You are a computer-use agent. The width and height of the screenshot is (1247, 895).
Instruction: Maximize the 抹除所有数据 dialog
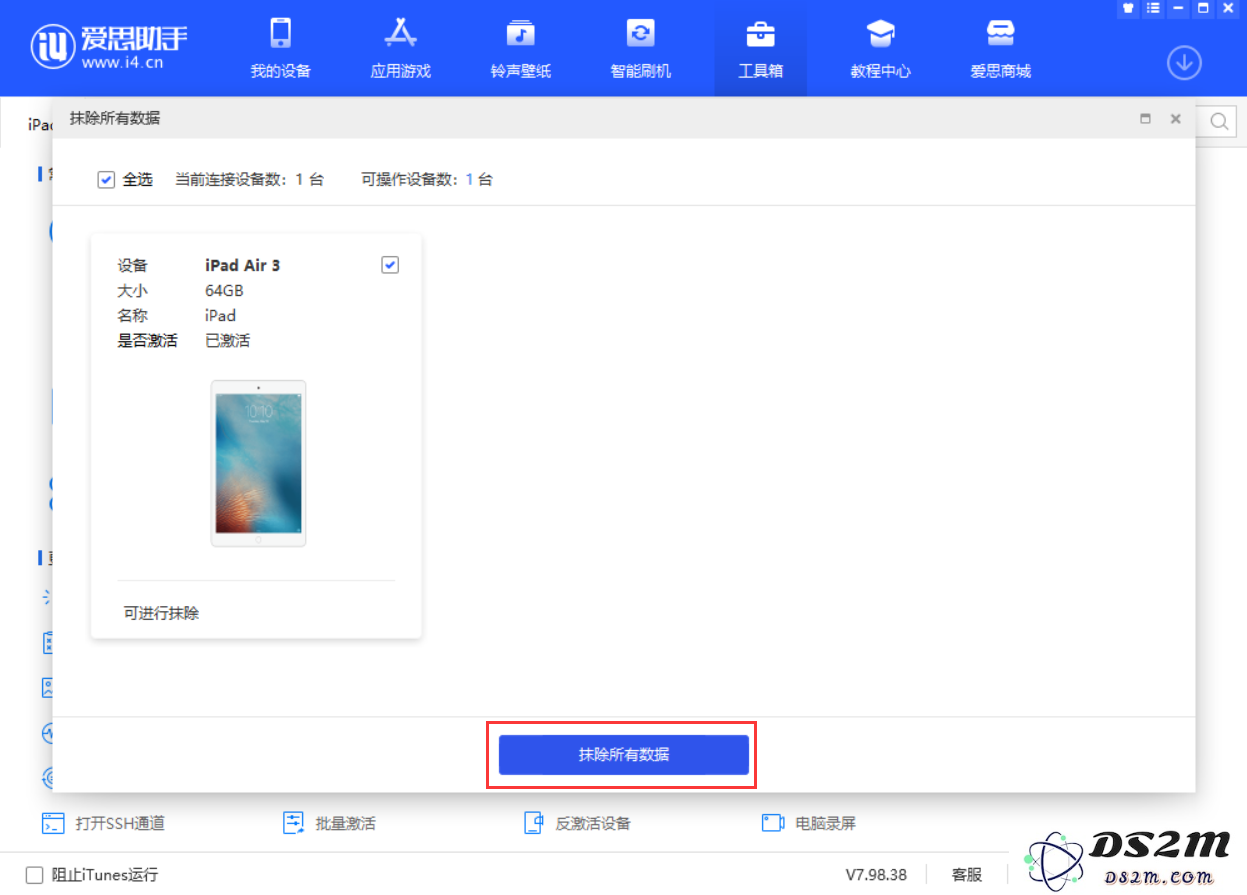(x=1145, y=119)
